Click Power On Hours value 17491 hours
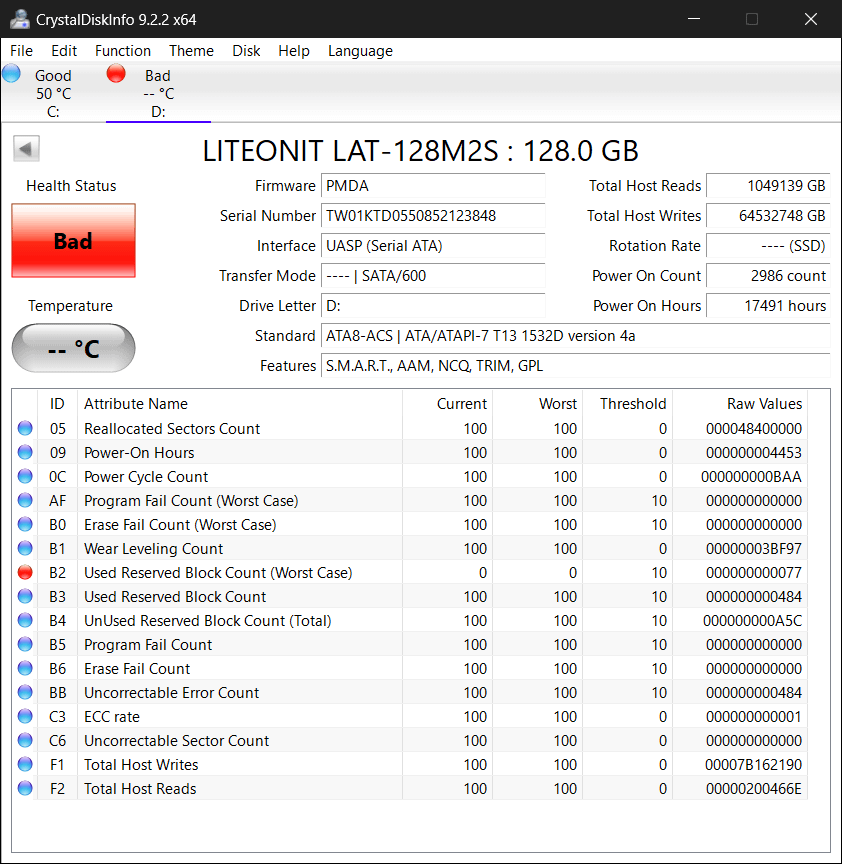The image size is (842, 864). pyautogui.click(x=768, y=305)
